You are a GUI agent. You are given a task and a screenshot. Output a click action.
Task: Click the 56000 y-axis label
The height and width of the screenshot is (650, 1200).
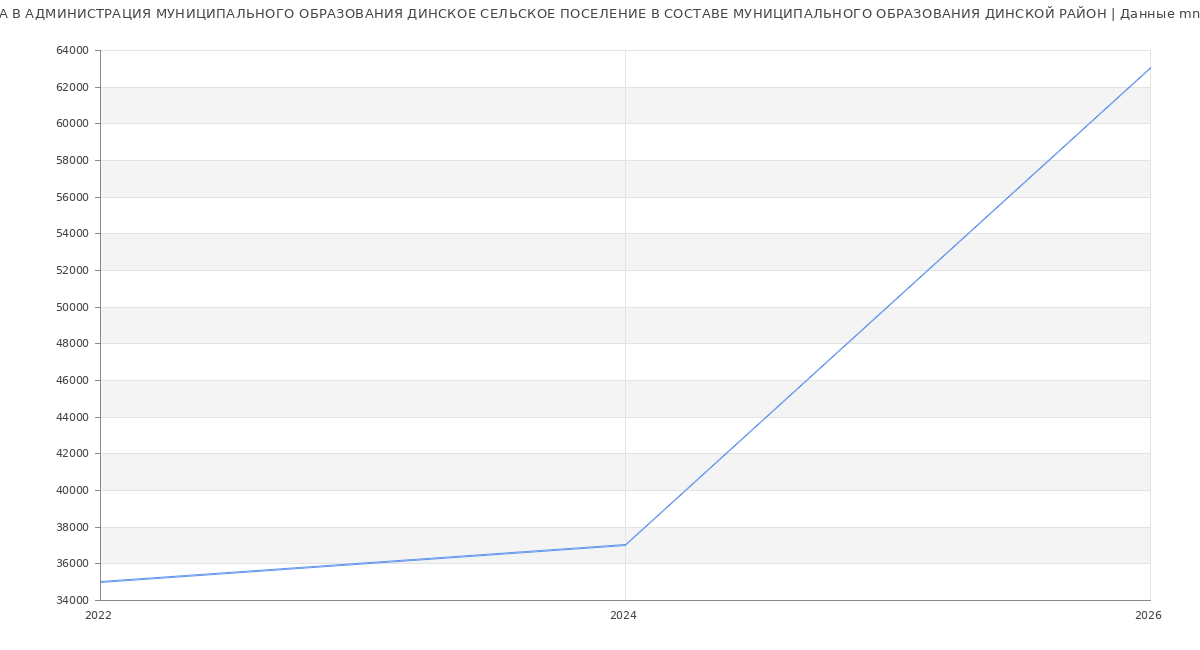pos(72,197)
